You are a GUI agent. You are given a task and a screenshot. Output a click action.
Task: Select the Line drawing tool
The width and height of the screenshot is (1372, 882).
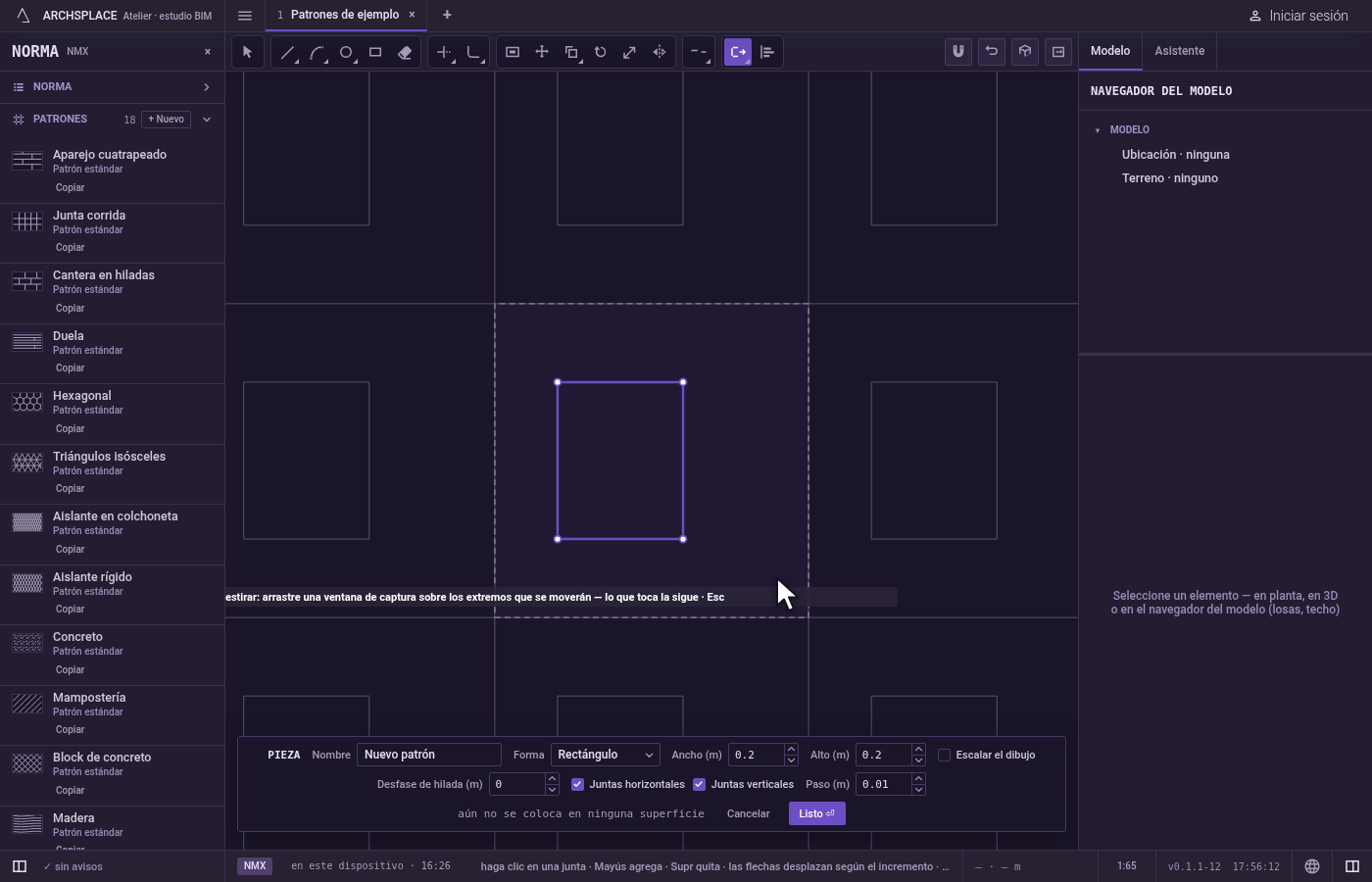(x=287, y=52)
